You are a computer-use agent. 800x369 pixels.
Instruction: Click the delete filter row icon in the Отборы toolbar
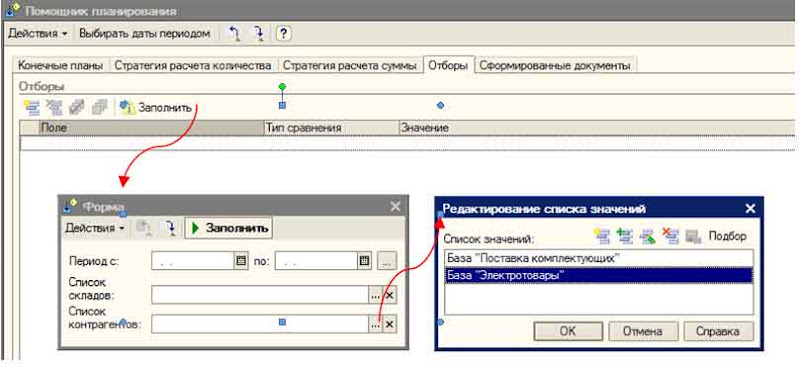(x=54, y=107)
